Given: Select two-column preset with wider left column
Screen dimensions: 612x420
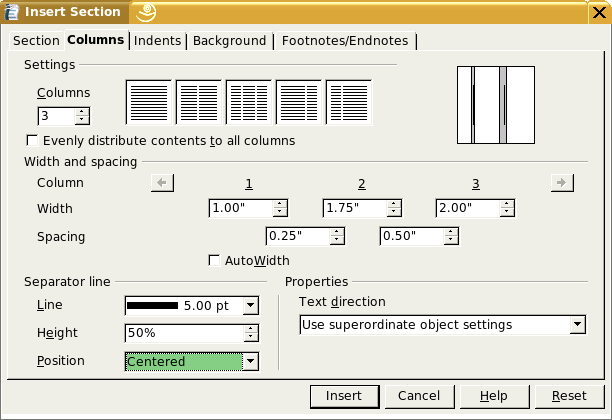Looking at the screenshot, I should (x=298, y=102).
